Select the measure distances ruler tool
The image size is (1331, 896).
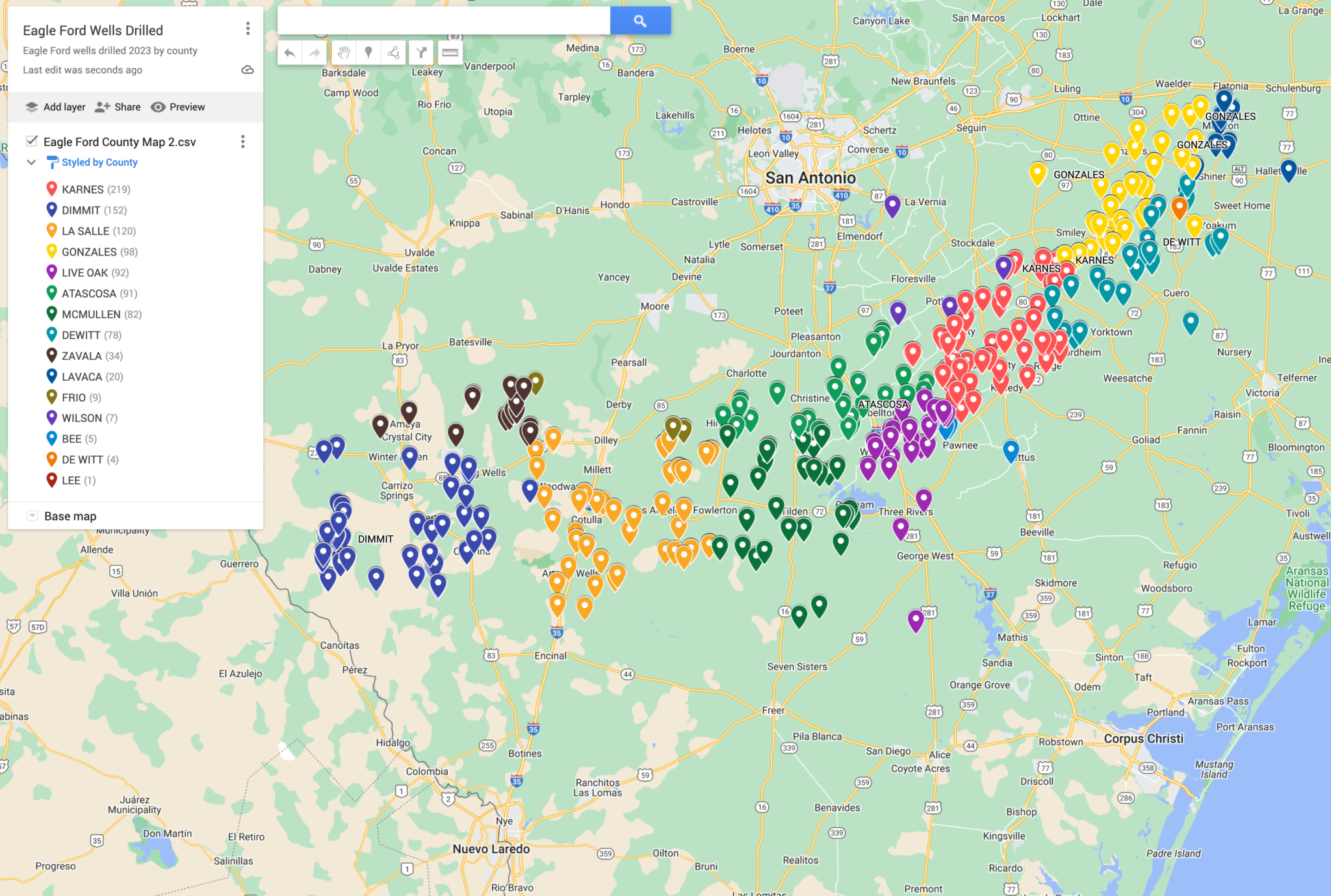click(x=450, y=53)
